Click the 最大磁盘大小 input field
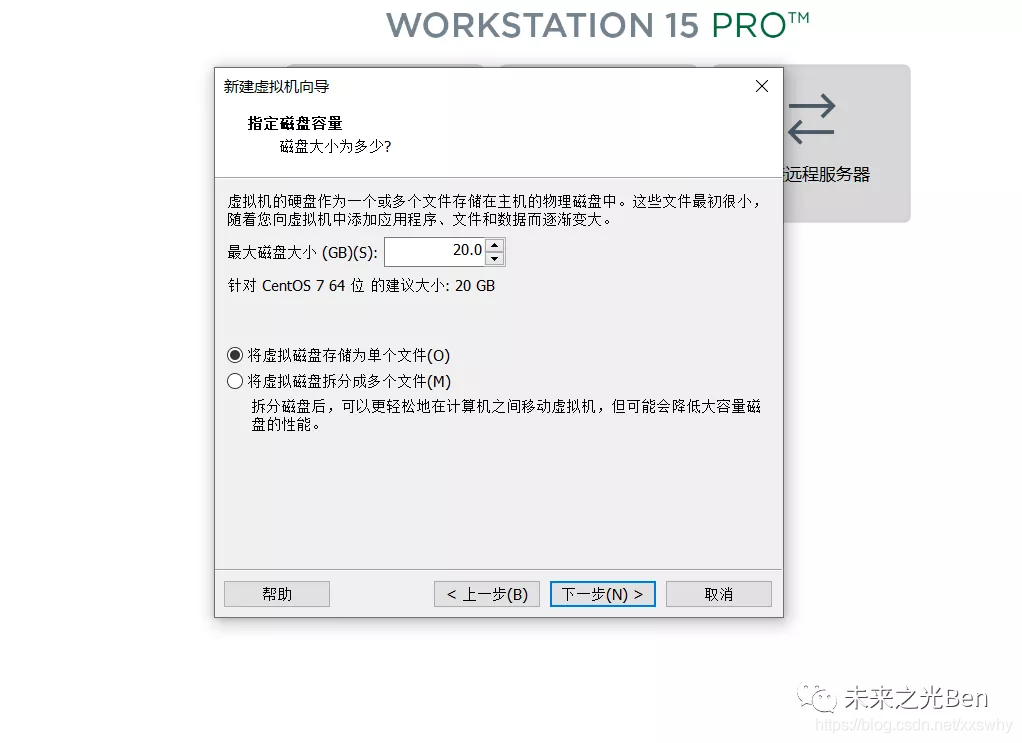The image size is (1022, 743). pos(435,252)
